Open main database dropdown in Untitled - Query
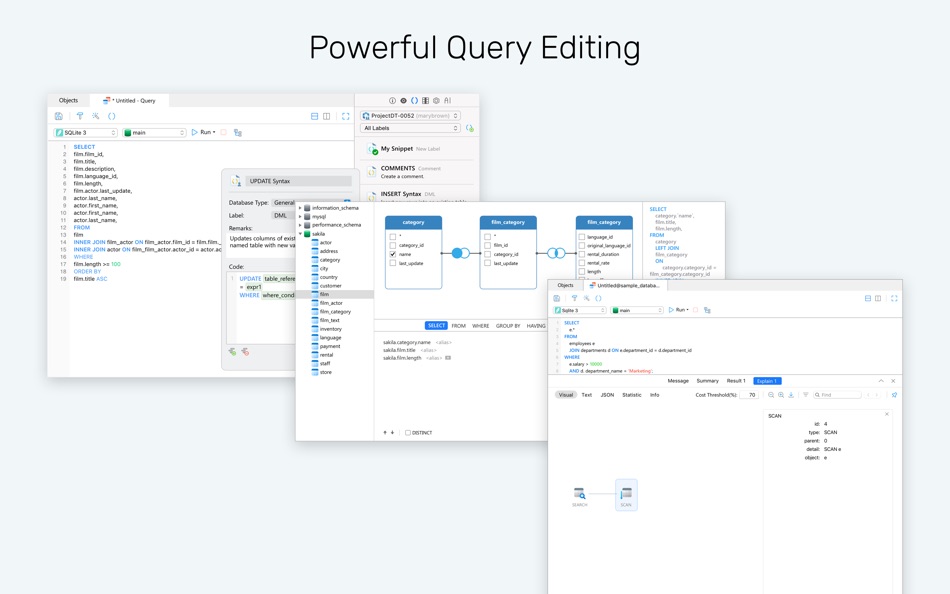950x594 pixels. click(154, 132)
